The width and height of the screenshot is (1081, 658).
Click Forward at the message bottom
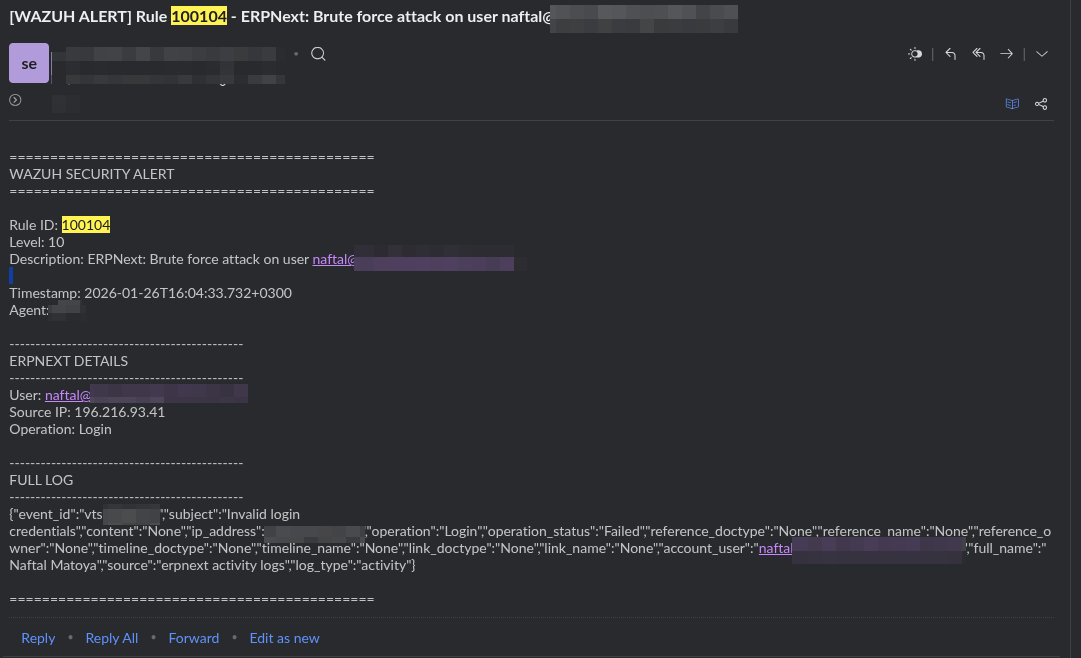[194, 638]
